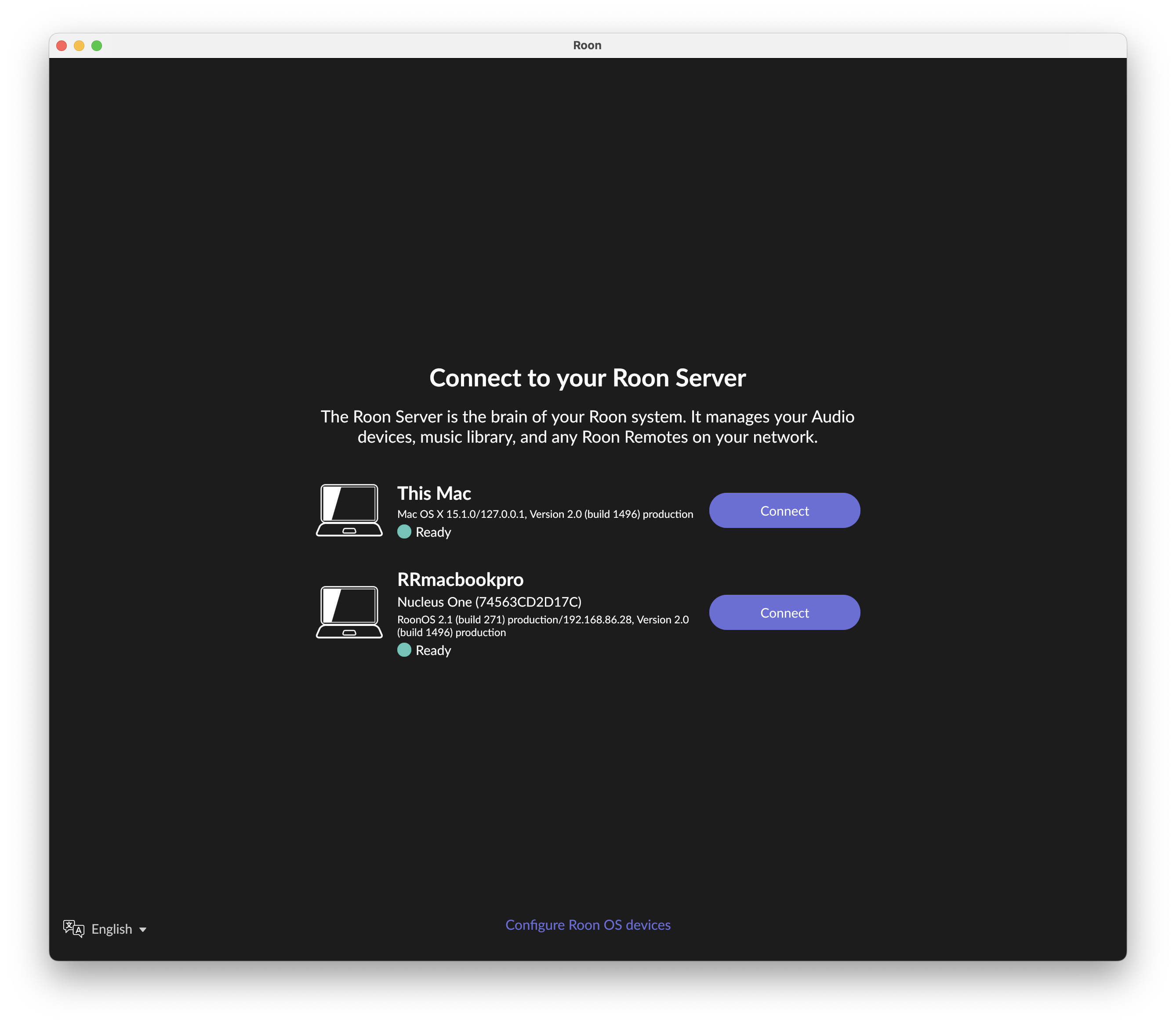The width and height of the screenshot is (1176, 1026).
Task: Click the This Mac laptop icon
Action: click(349, 510)
